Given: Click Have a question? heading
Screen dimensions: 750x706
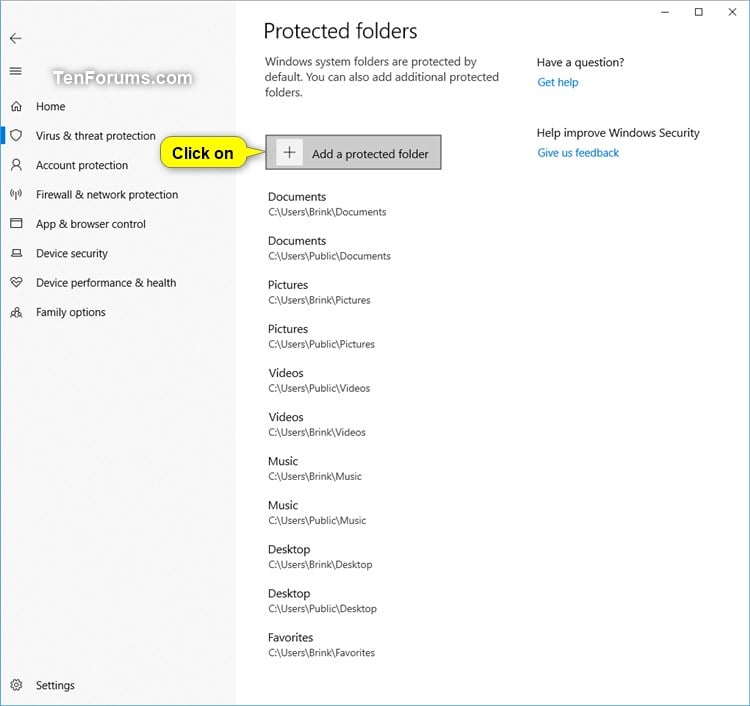Looking at the screenshot, I should pyautogui.click(x=580, y=62).
